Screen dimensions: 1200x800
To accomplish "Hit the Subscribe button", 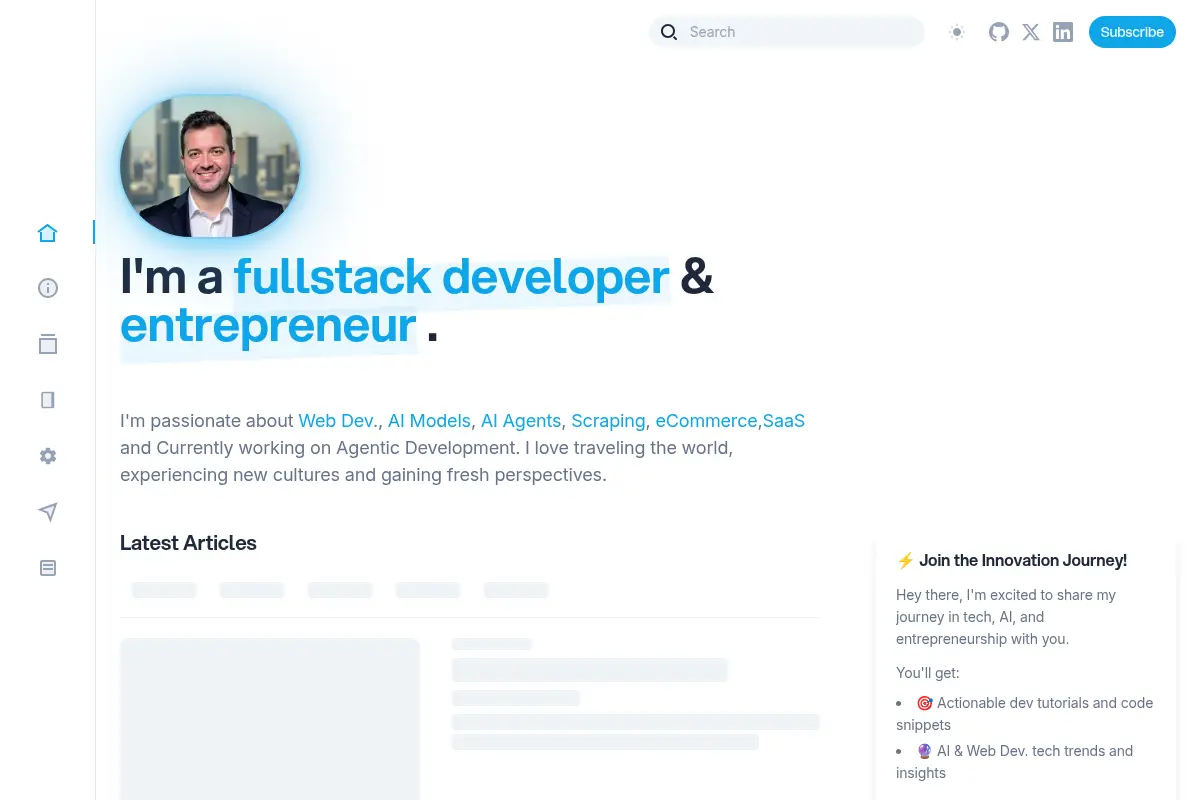I will 1132,32.
